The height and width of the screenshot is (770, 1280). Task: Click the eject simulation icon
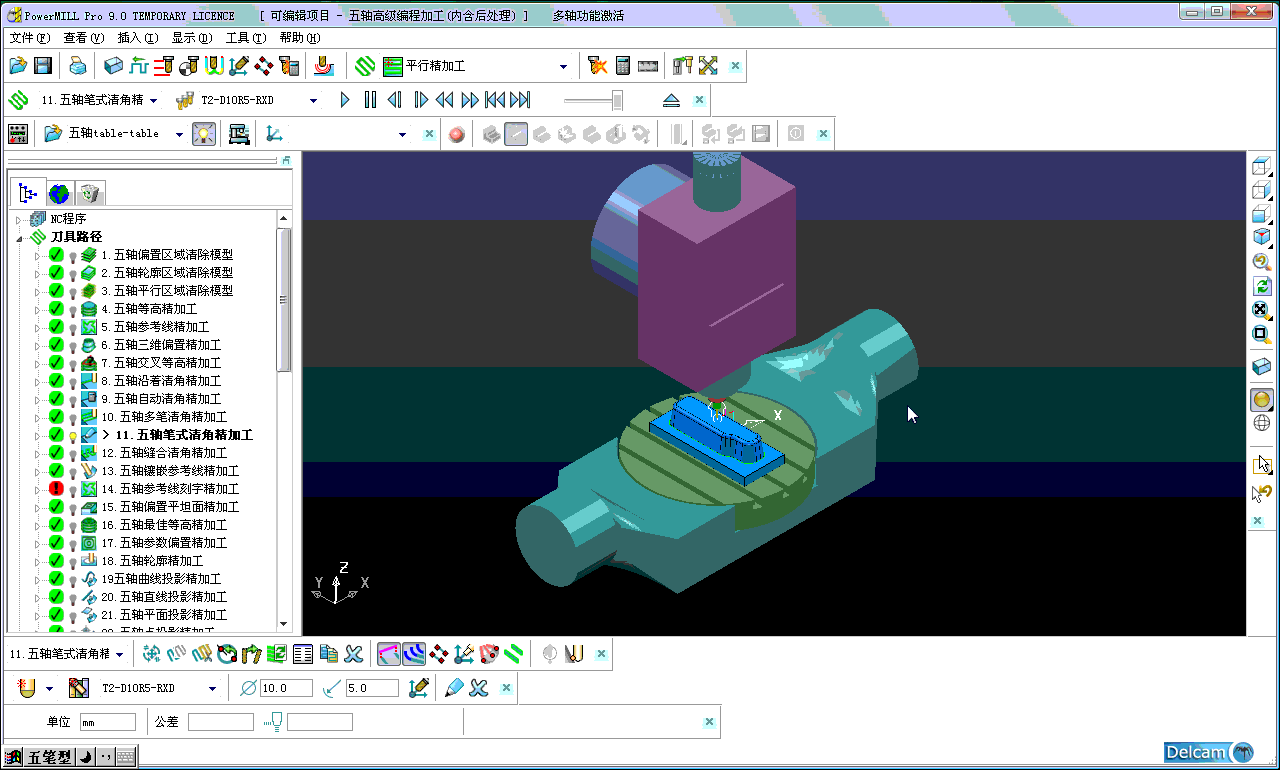point(671,100)
